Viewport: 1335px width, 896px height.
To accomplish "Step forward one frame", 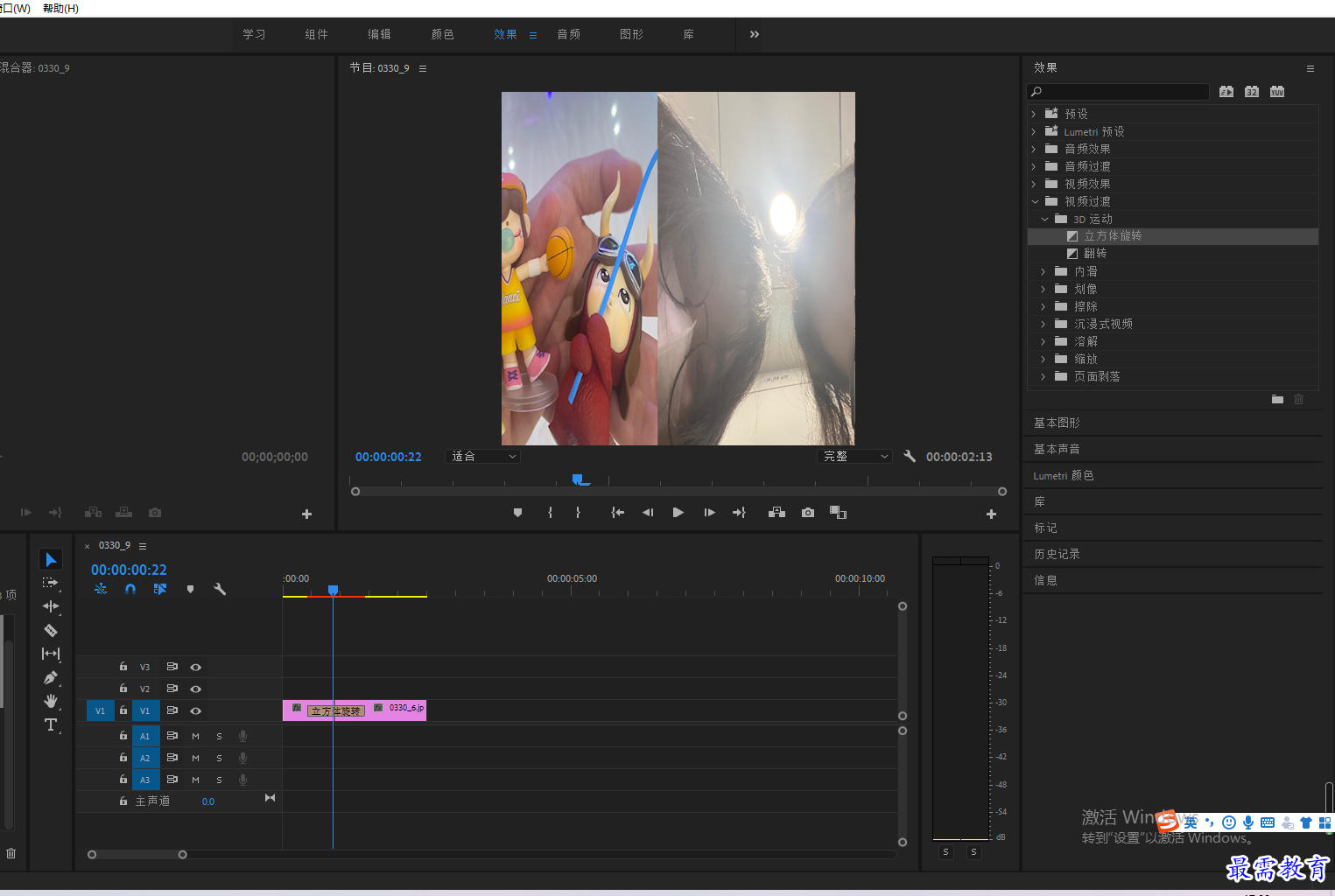I will point(709,513).
